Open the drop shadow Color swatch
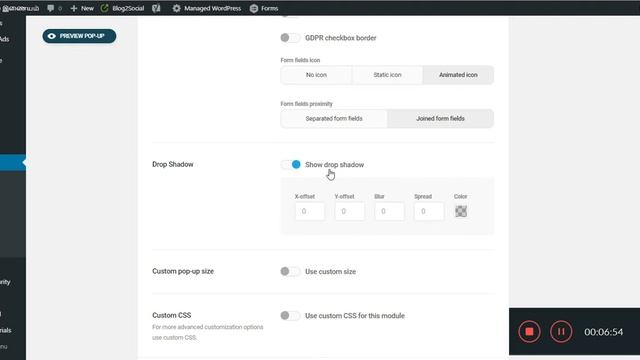640x360 pixels. pyautogui.click(x=461, y=211)
